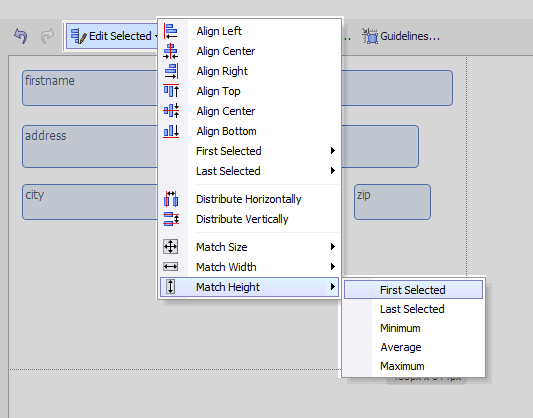Viewport: 533px width, 418px height.
Task: Select the firstname field on canvas
Action: [x=90, y=88]
